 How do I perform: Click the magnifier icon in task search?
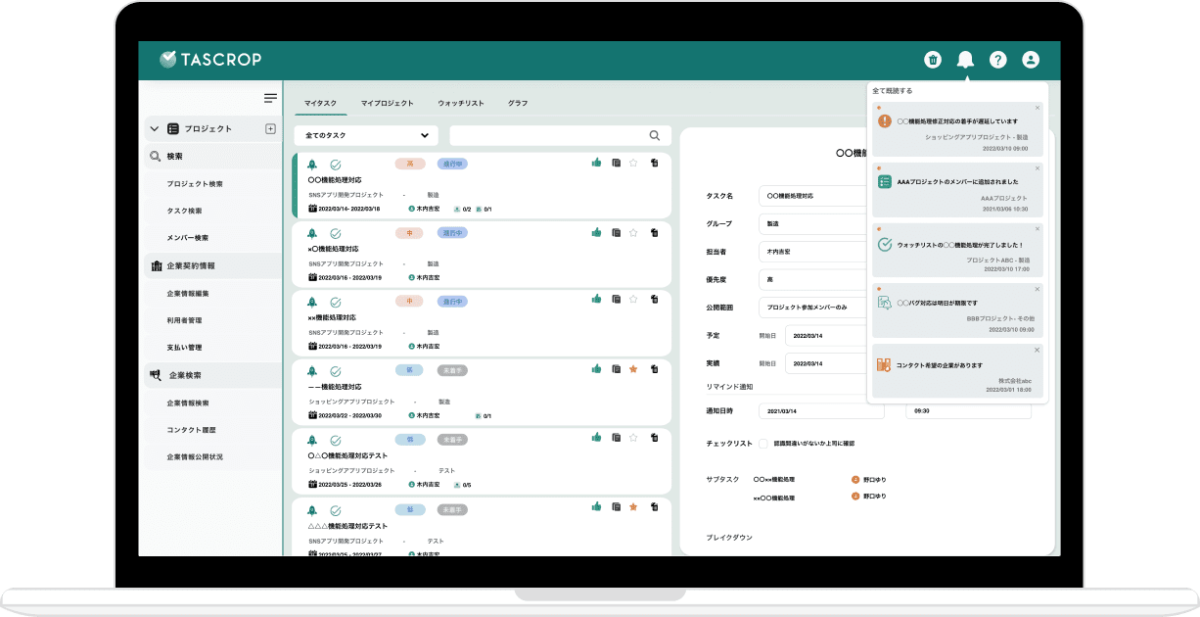(x=655, y=136)
